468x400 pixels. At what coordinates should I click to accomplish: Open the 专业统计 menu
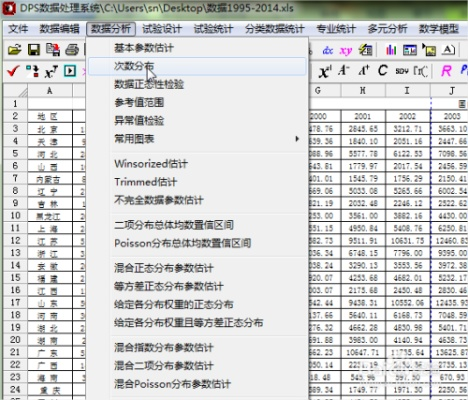click(x=336, y=29)
